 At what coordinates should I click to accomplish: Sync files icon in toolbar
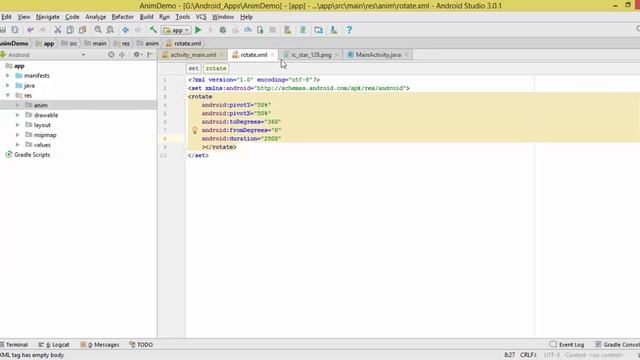[x=15, y=30]
